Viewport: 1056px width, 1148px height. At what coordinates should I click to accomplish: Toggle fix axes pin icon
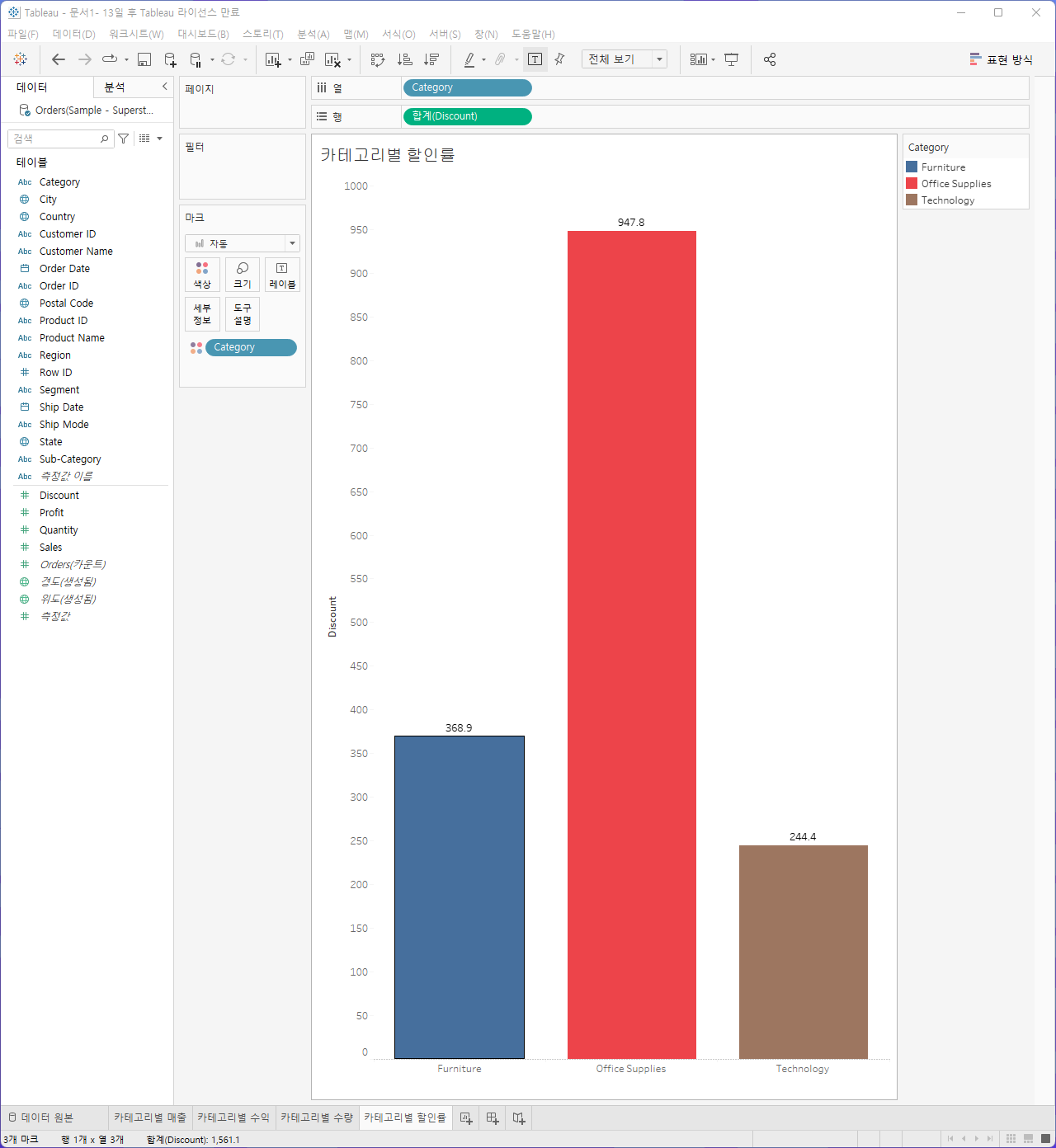pos(560,59)
